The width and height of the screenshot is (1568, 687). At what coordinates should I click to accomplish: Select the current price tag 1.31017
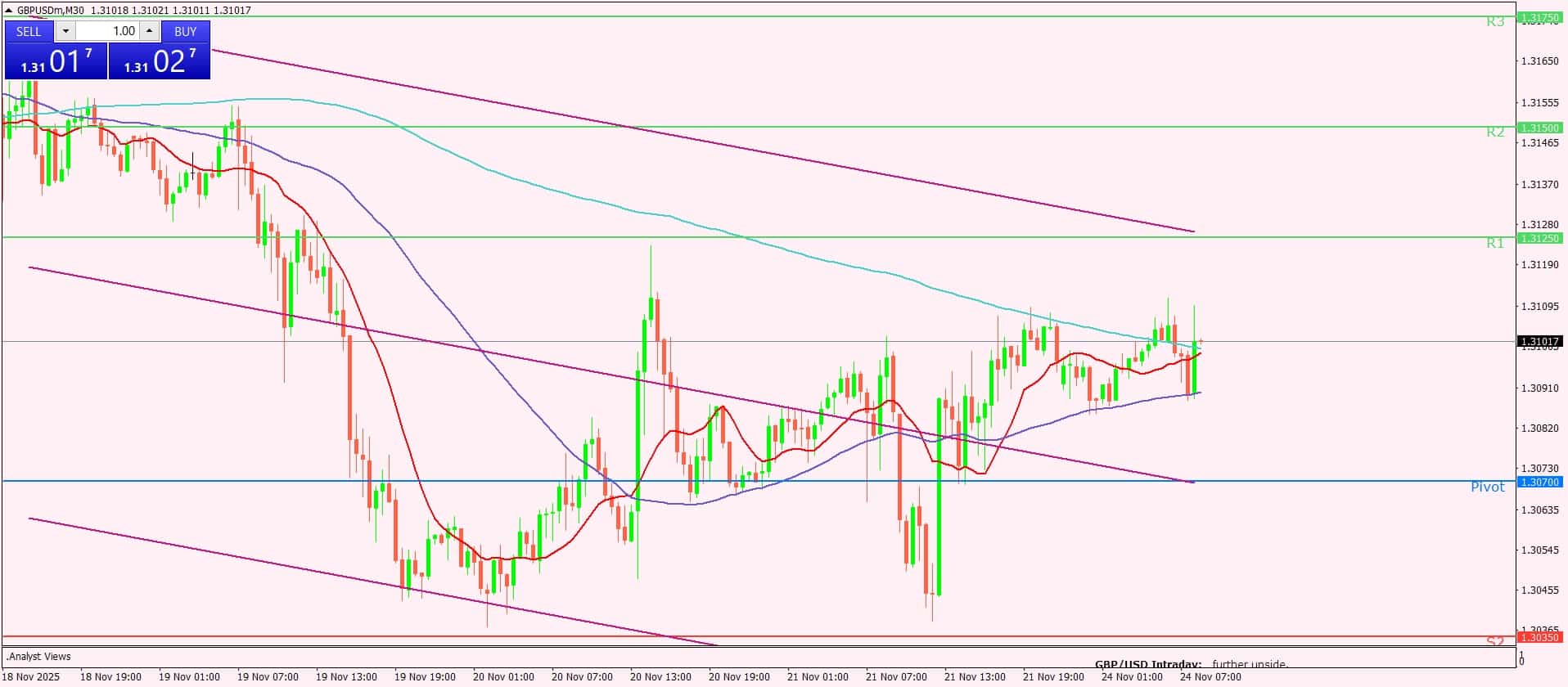point(1539,341)
